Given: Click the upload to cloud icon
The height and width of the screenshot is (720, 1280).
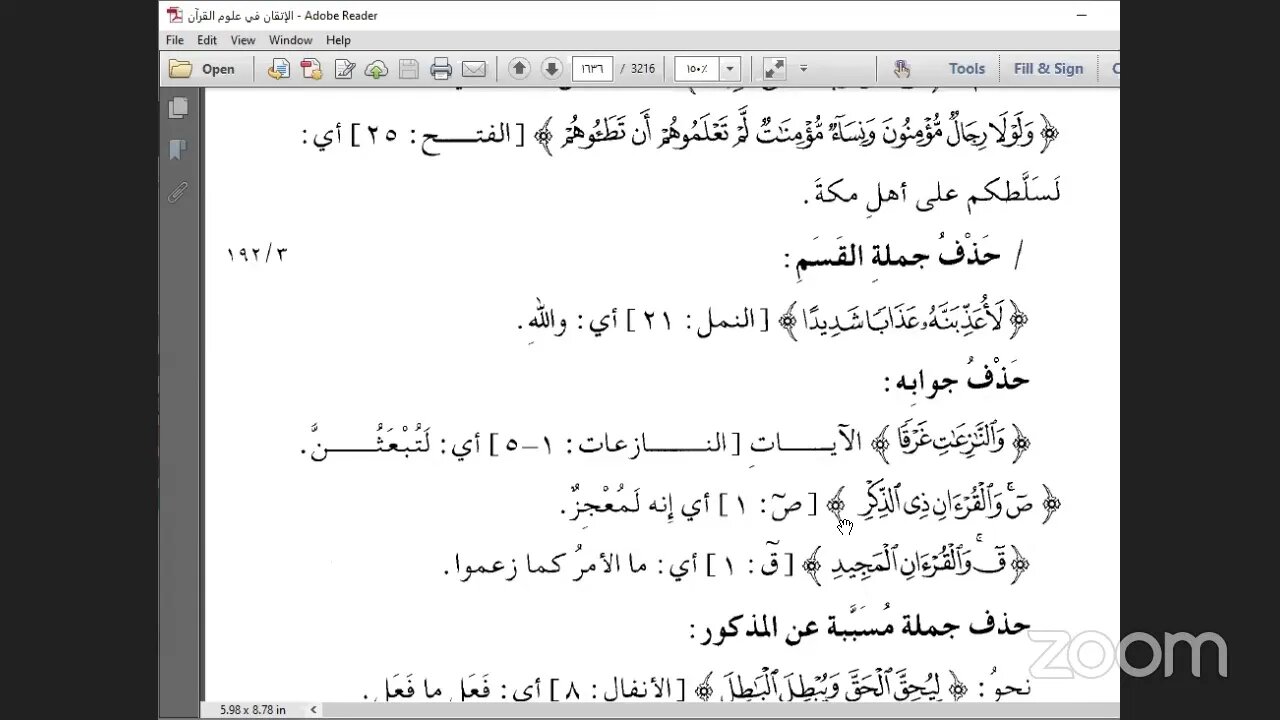Looking at the screenshot, I should tap(376, 69).
